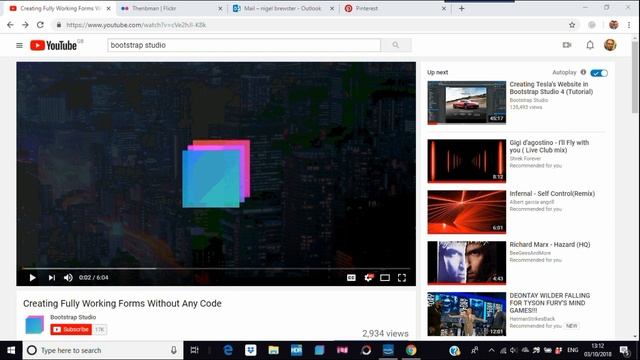Mute the video volume speaker icon

pos(68,278)
